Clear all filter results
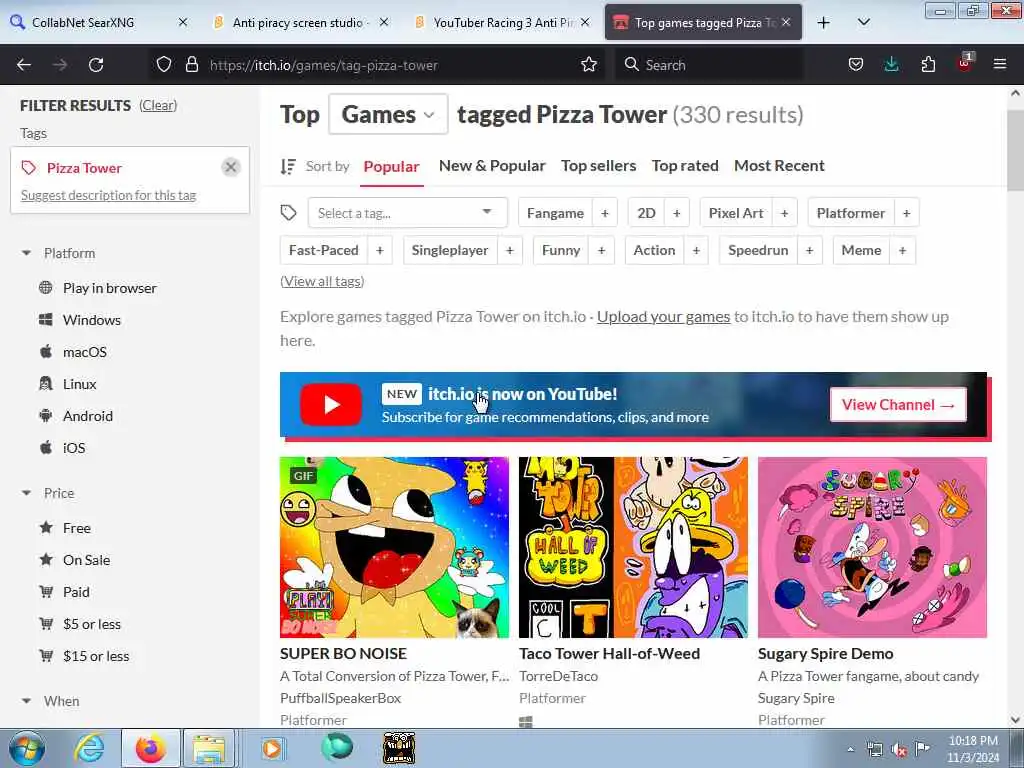 [158, 105]
